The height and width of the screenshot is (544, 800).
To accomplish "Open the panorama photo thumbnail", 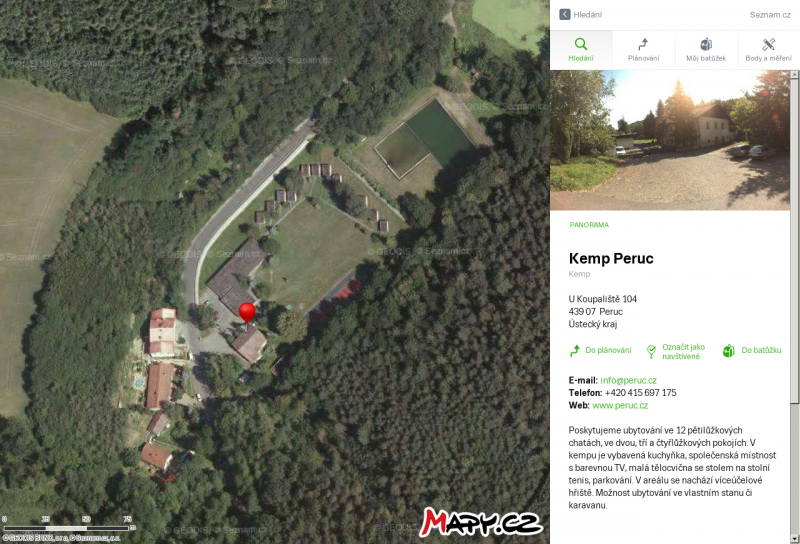I will click(x=670, y=140).
